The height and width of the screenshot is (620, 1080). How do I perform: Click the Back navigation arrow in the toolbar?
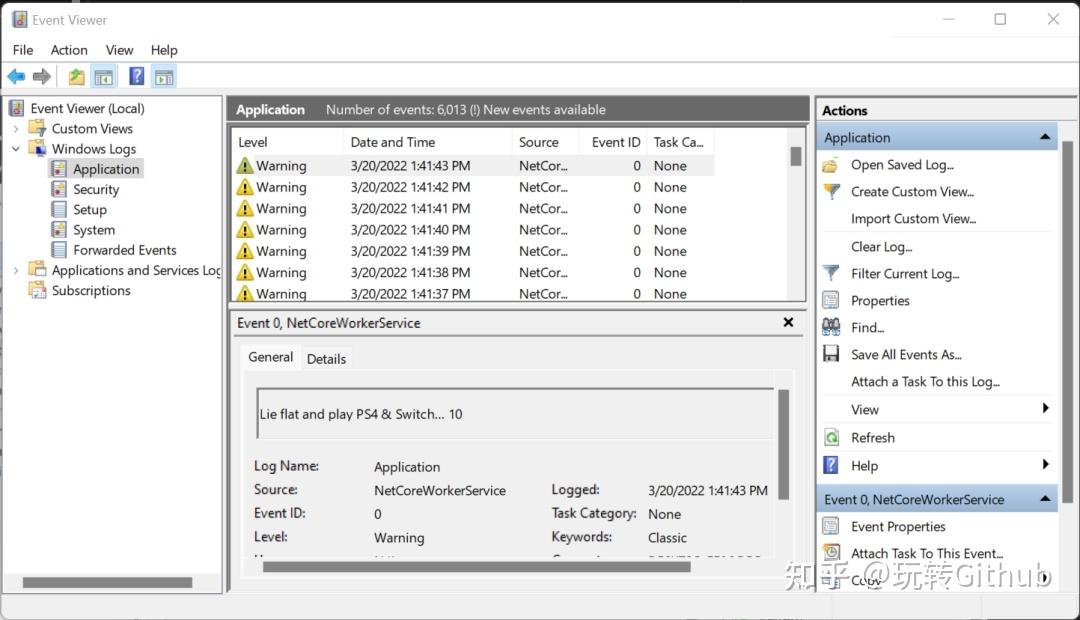(16, 76)
